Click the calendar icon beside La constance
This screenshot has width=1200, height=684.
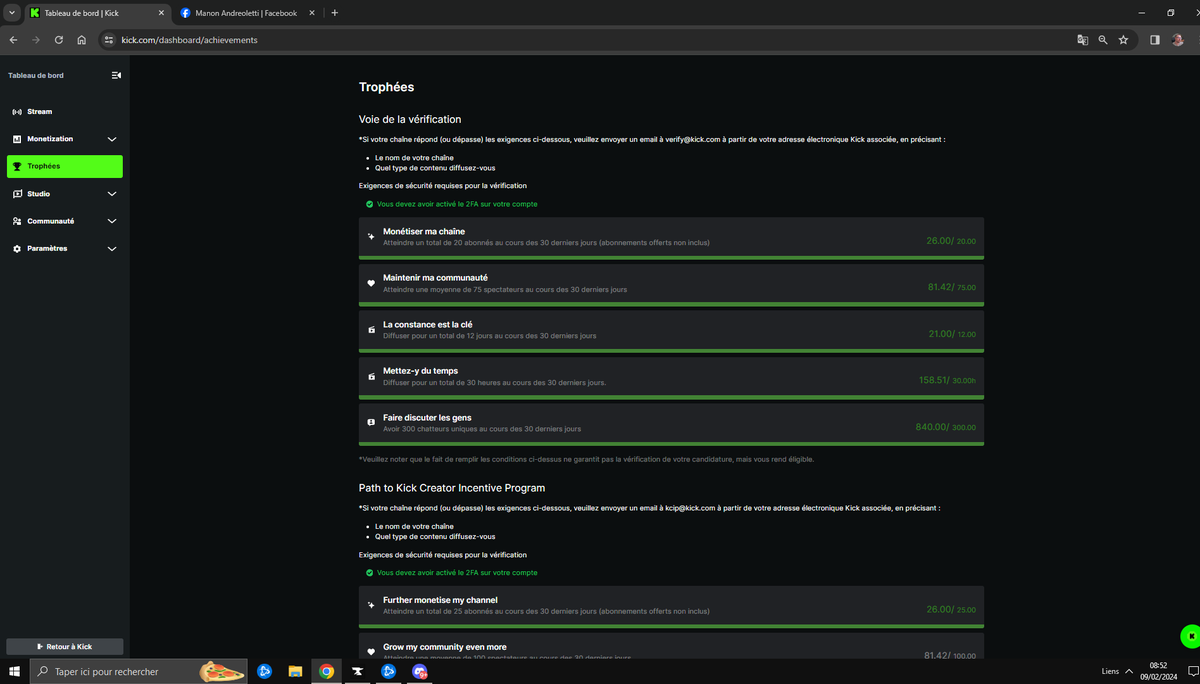(x=371, y=330)
